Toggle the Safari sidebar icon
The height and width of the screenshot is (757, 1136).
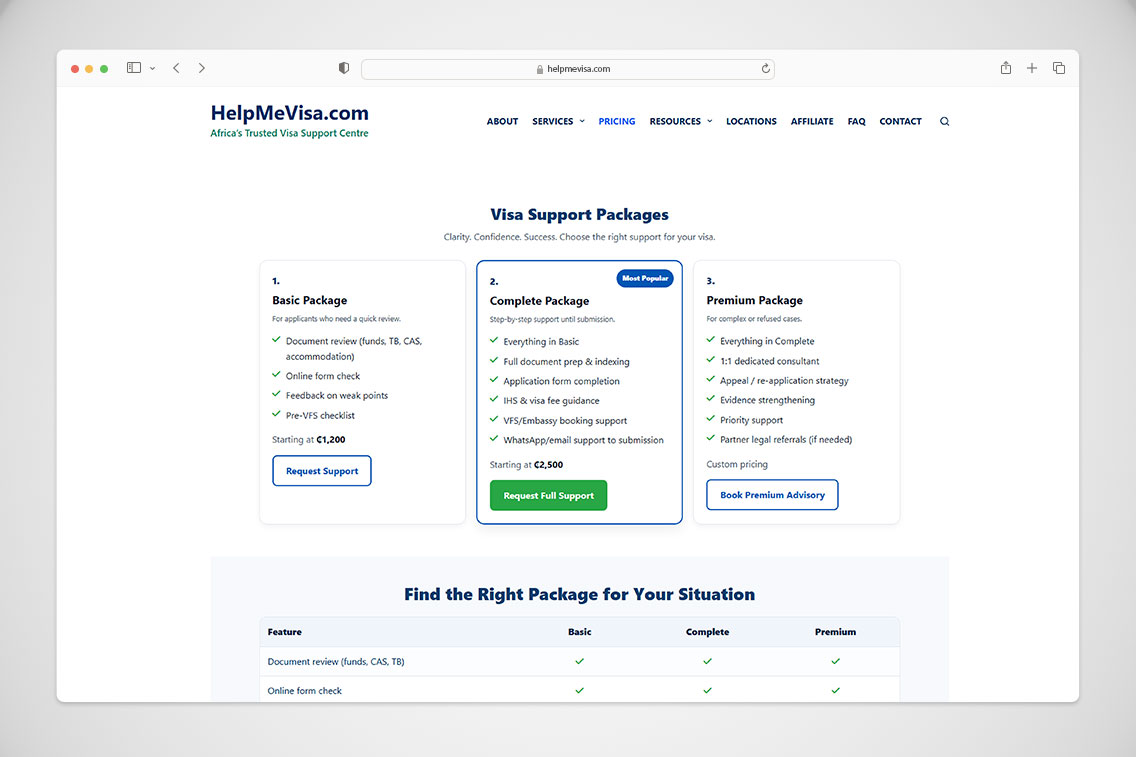pos(133,67)
